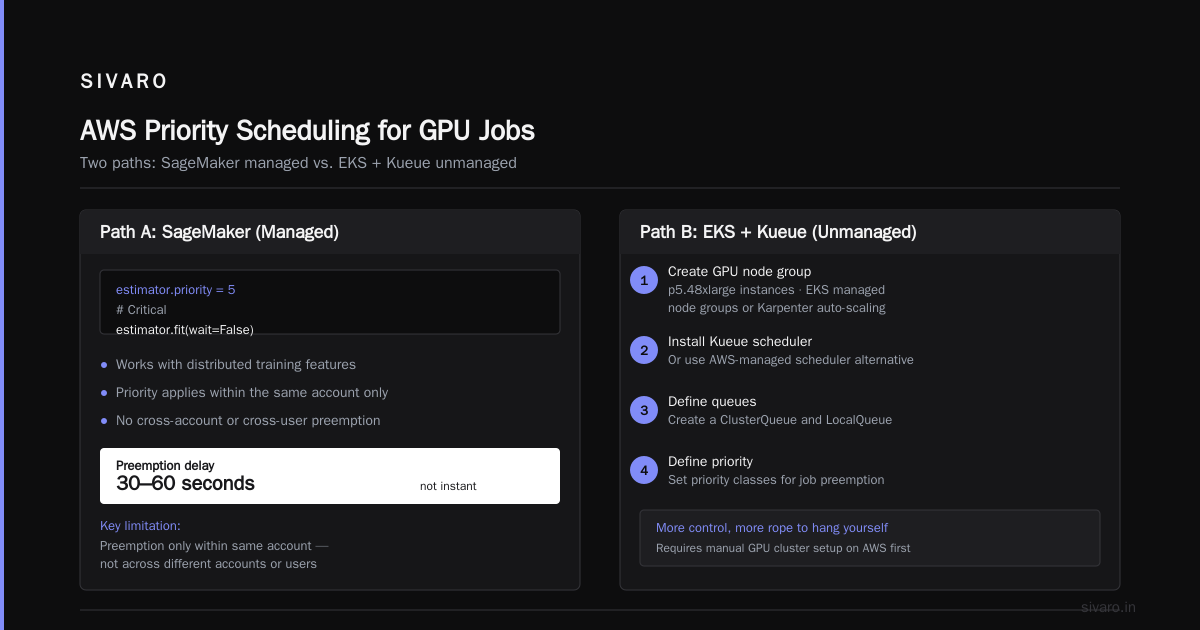Click Requires manual GPU cluster setup on AWS first

pyautogui.click(x=783, y=548)
